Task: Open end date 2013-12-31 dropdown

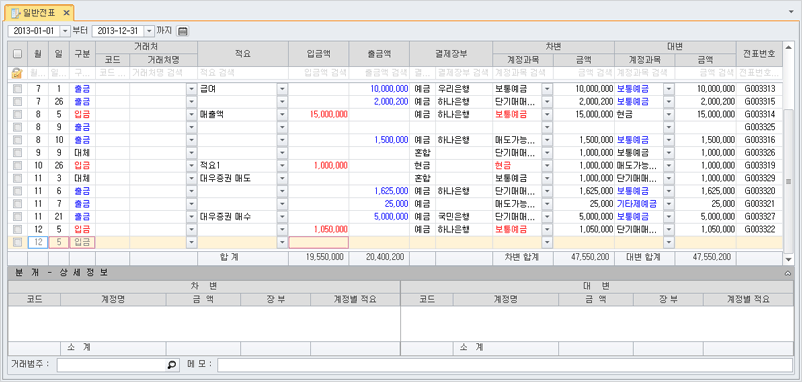Action: point(149,31)
